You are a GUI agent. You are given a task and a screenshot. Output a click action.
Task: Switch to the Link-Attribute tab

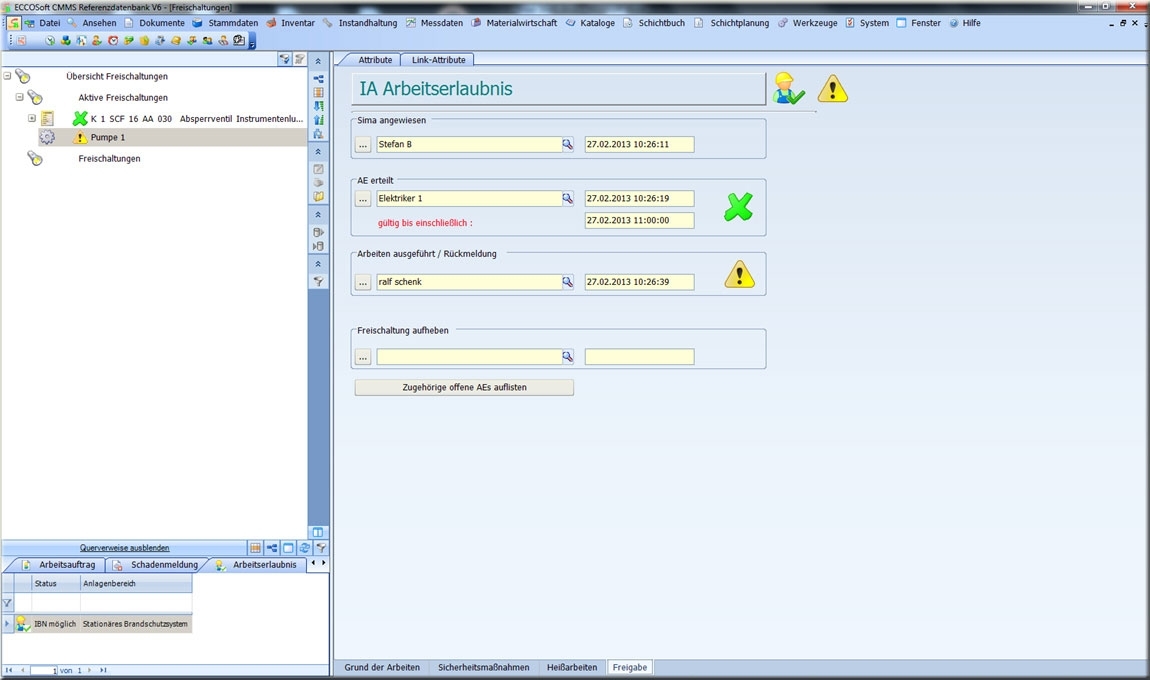coord(439,60)
